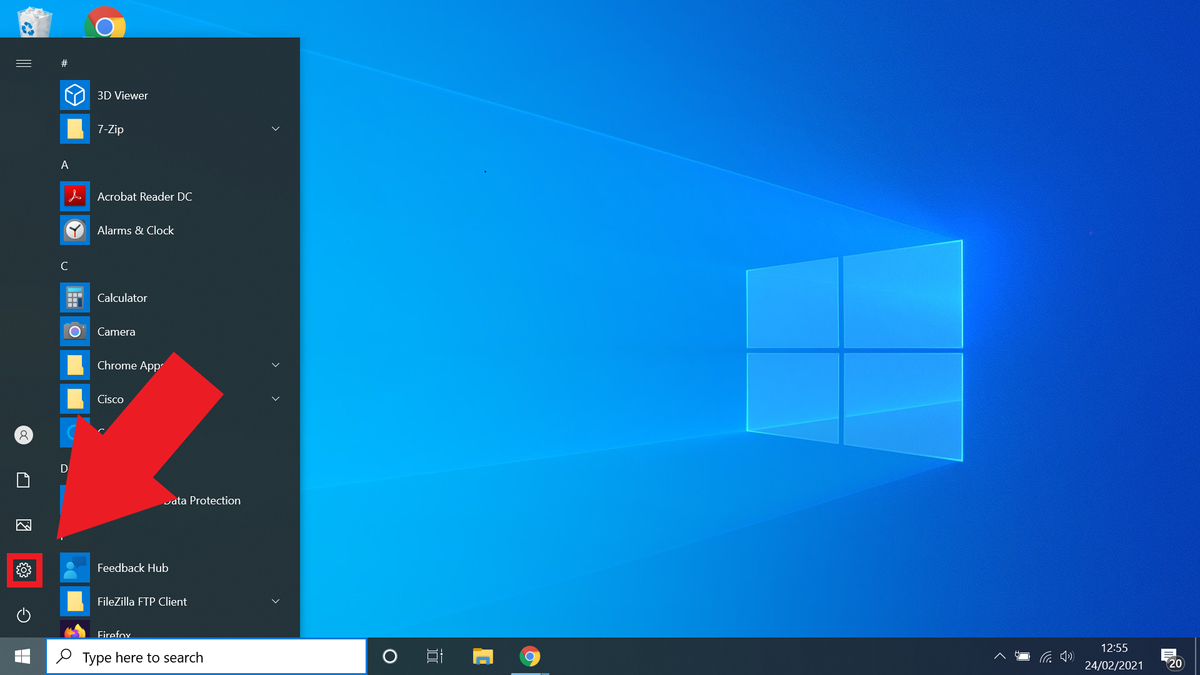The height and width of the screenshot is (675, 1200).
Task: Expand the FileZilla FTP Client group
Action: point(275,601)
